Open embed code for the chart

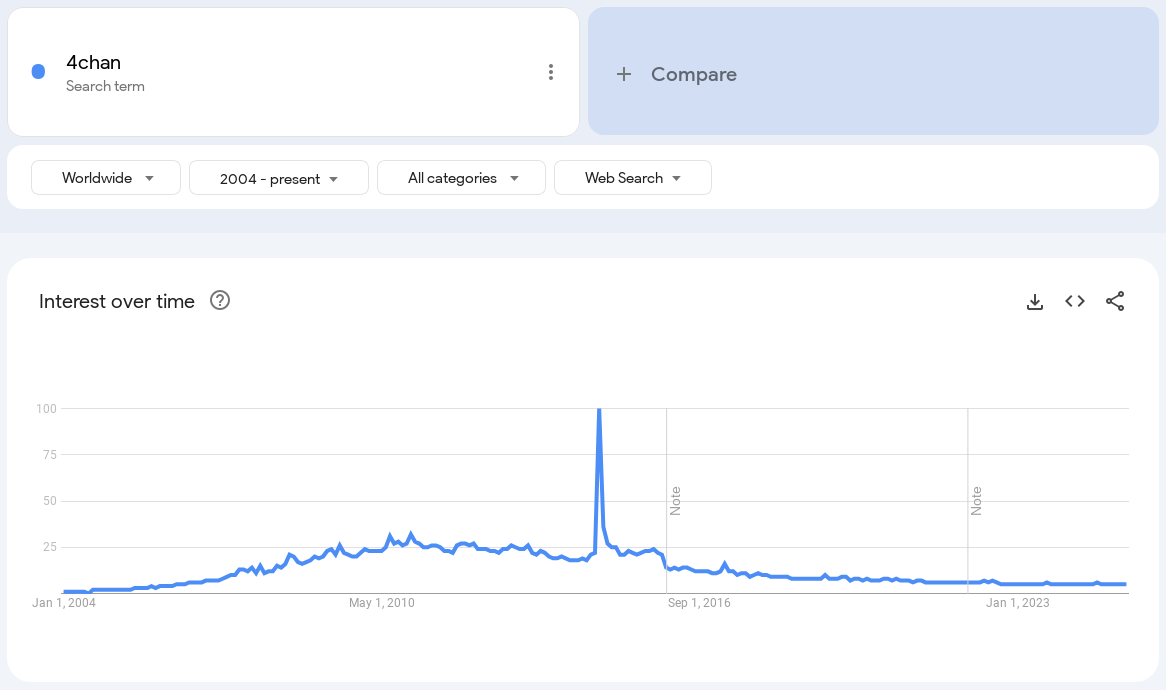pos(1075,301)
